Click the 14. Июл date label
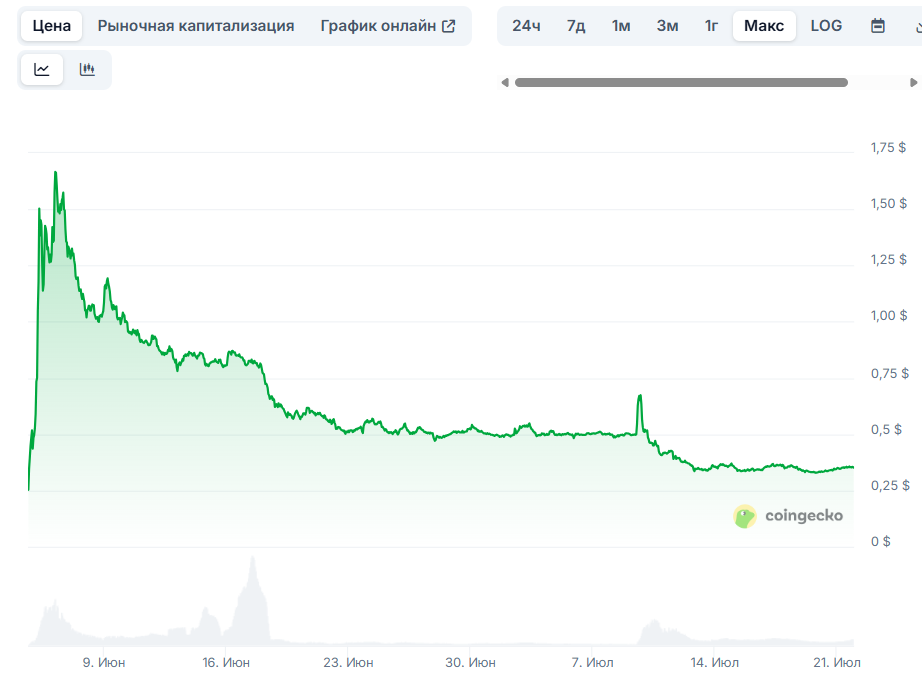Viewport: 924px width, 689px height. click(714, 662)
